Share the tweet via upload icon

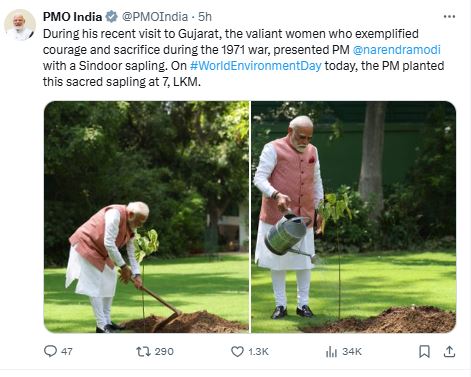point(449,352)
